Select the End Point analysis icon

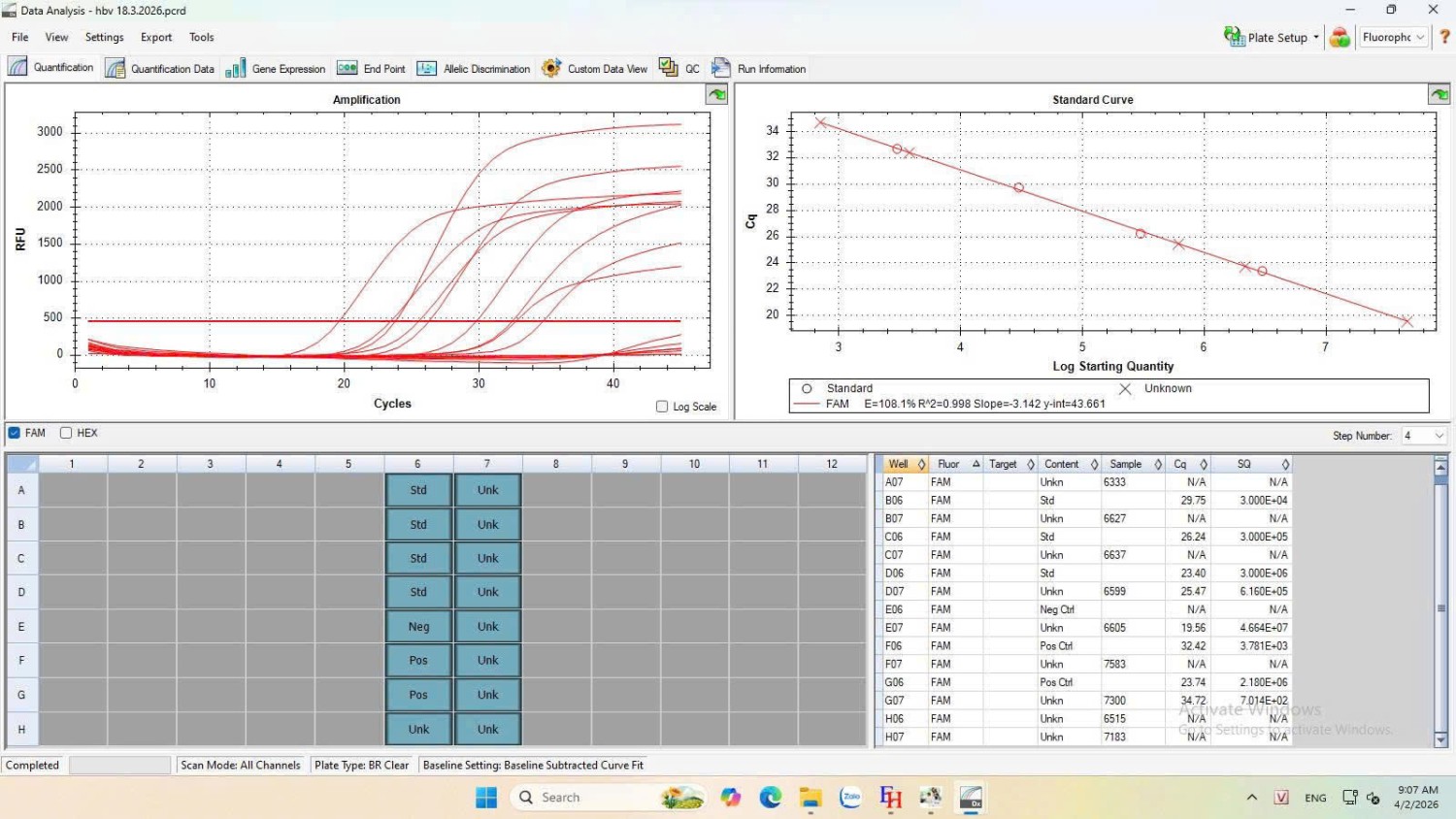pyautogui.click(x=347, y=68)
